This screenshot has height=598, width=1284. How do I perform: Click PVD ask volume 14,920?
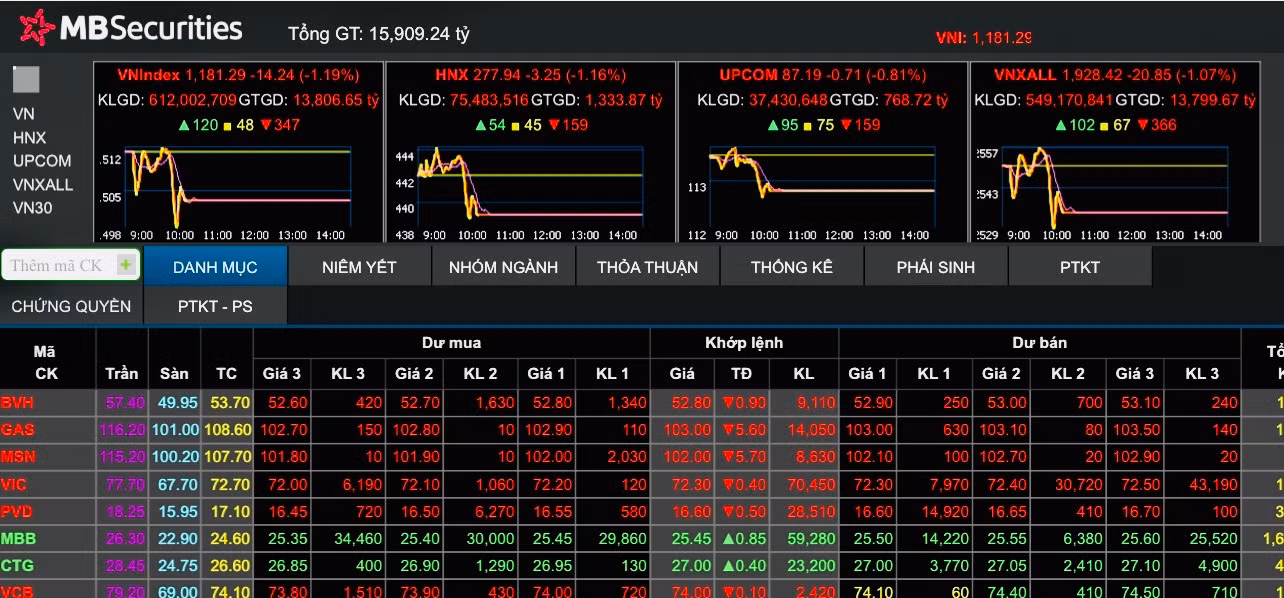943,511
